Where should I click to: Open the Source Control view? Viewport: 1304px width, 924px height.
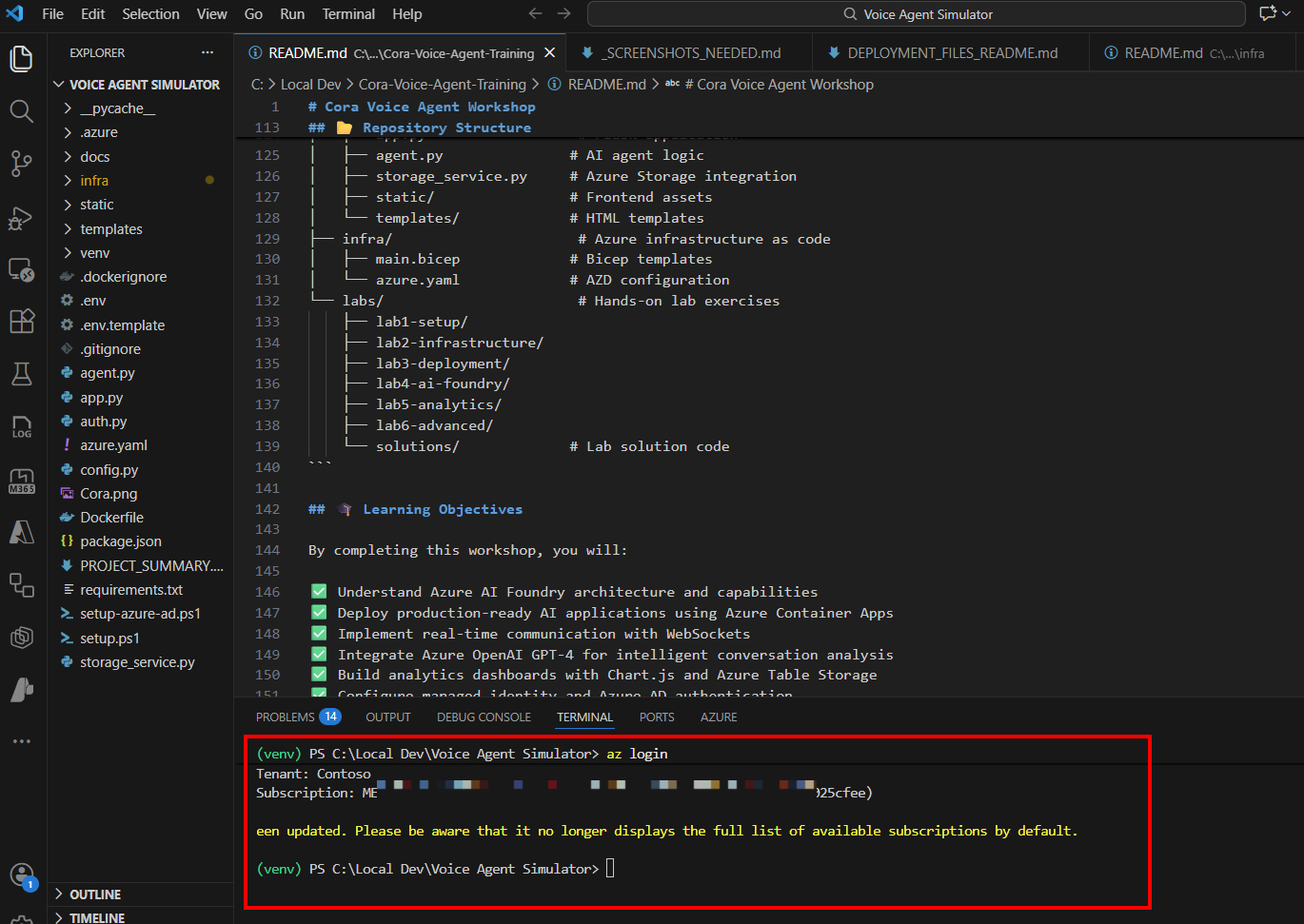coord(21,164)
